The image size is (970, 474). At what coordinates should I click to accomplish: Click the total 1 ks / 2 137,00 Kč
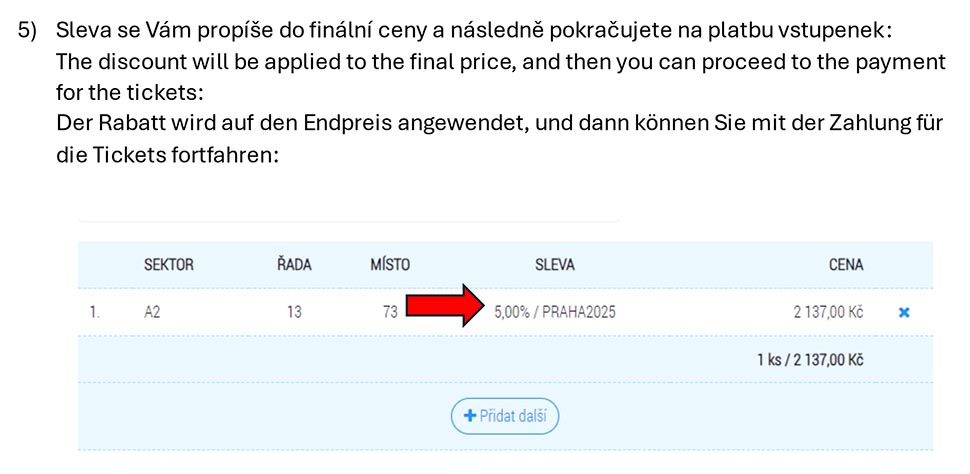(x=810, y=359)
